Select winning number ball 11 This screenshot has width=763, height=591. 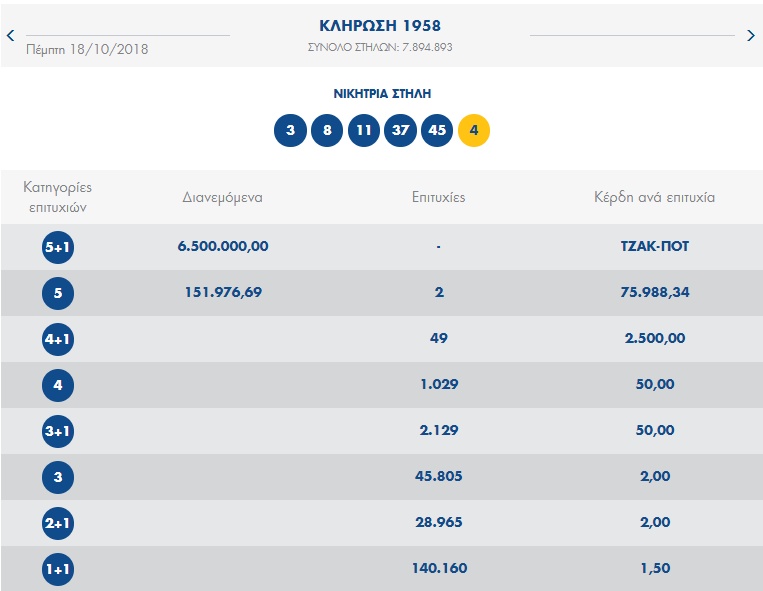pyautogui.click(x=364, y=131)
